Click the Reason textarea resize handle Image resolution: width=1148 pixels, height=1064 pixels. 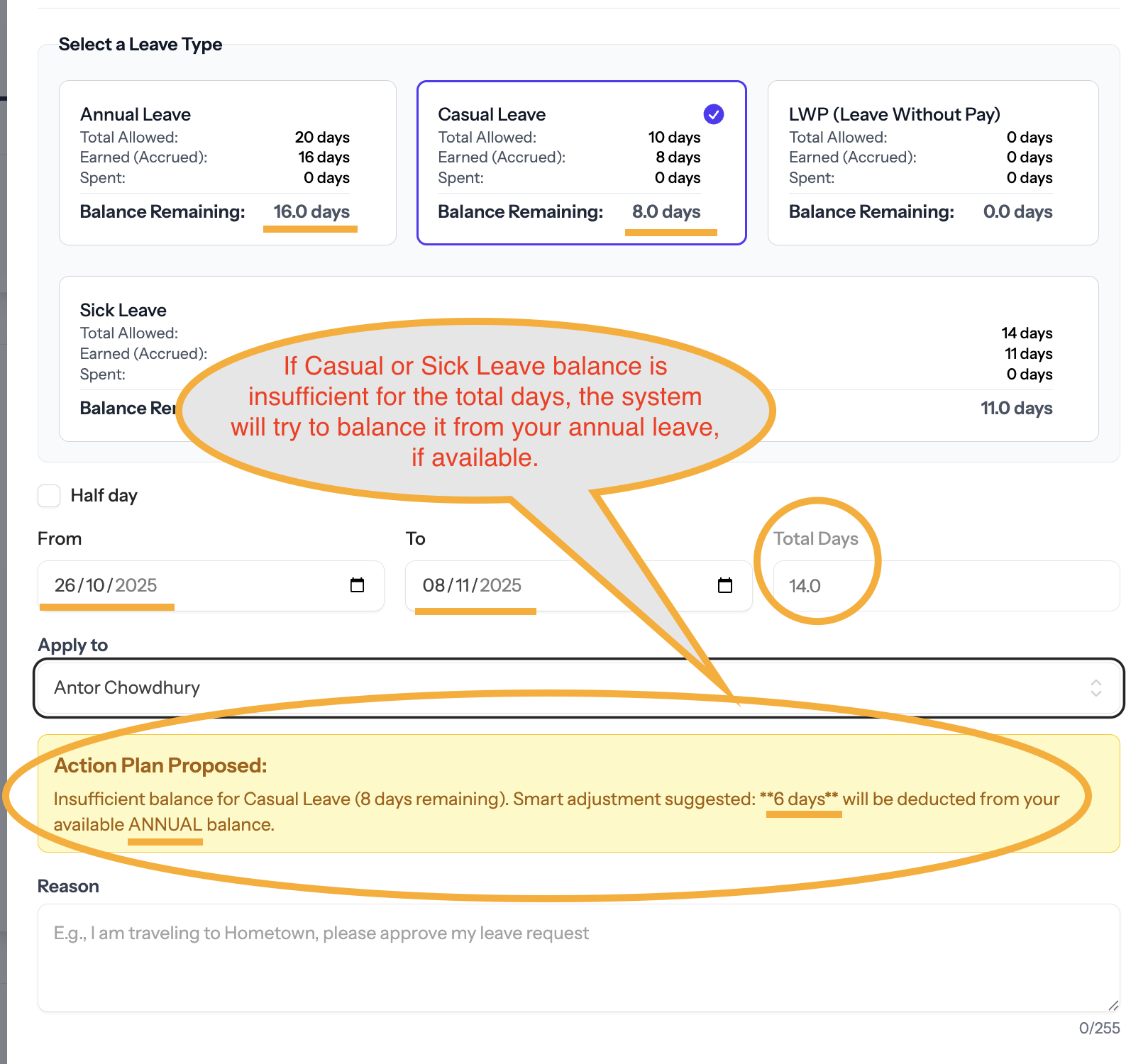[1113, 1004]
